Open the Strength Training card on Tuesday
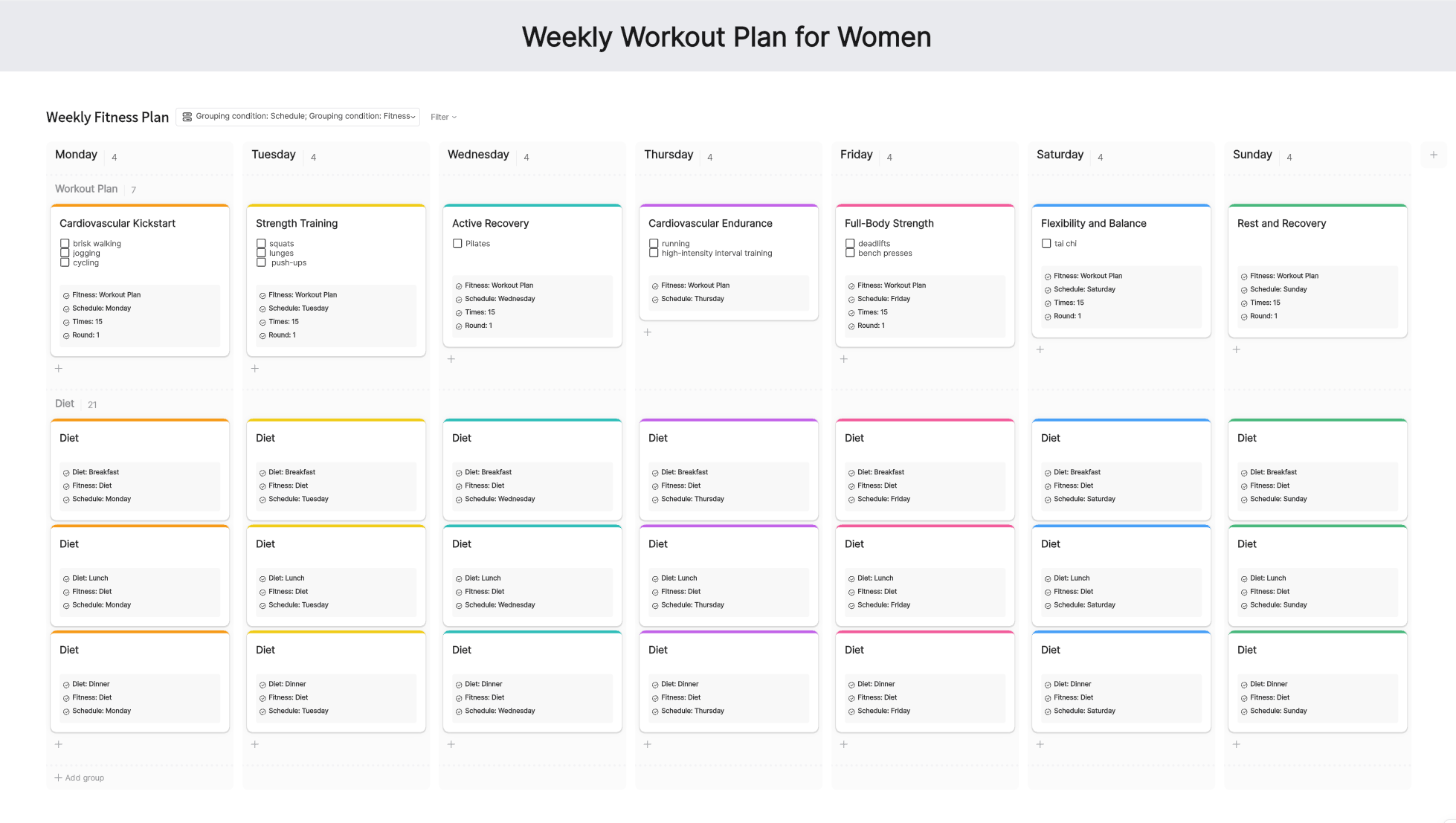The image size is (1456, 823). pos(296,223)
